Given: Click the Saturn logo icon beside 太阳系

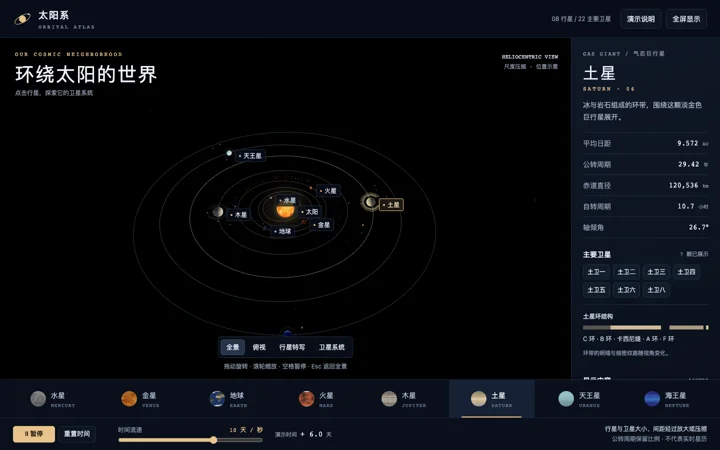Looking at the screenshot, I should pos(22,19).
